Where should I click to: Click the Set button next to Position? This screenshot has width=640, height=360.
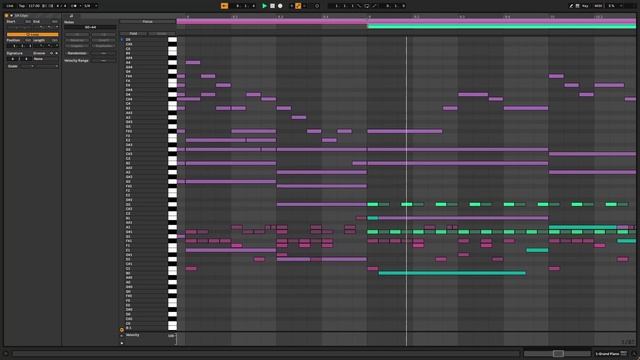[28, 40]
